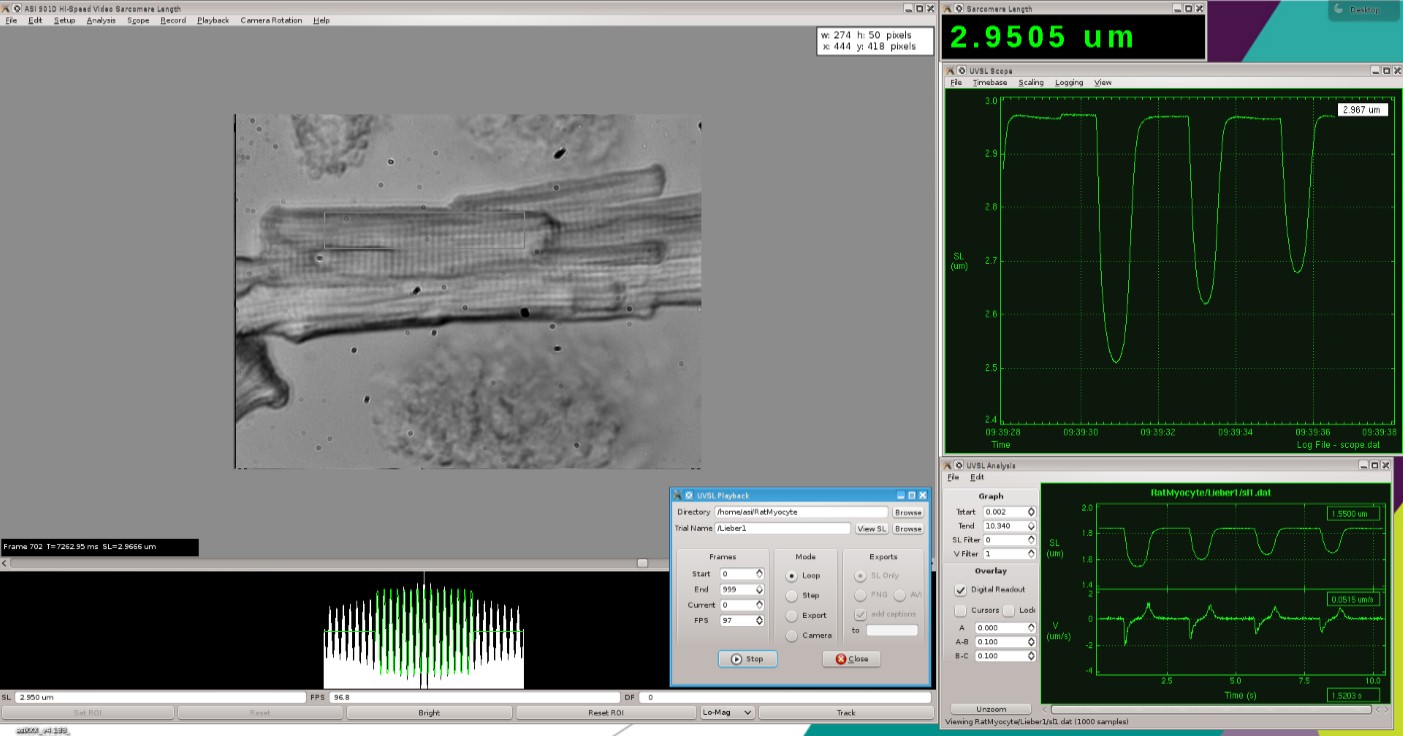1403x736 pixels.
Task: Click the video frame horizontal scrollbar thumb
Action: click(641, 563)
